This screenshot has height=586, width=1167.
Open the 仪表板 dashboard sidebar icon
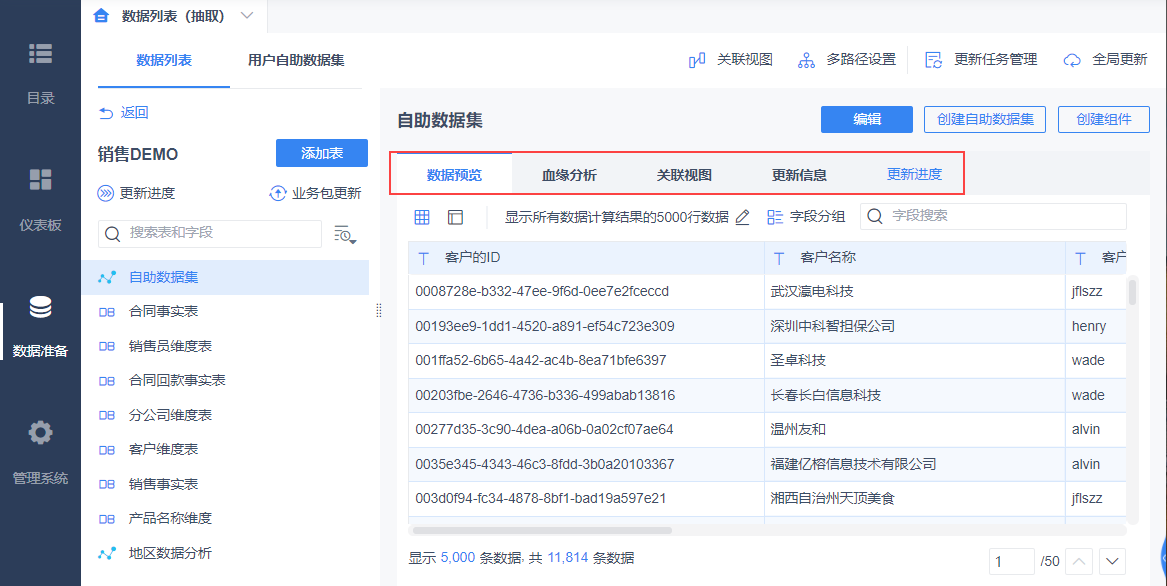tap(40, 179)
